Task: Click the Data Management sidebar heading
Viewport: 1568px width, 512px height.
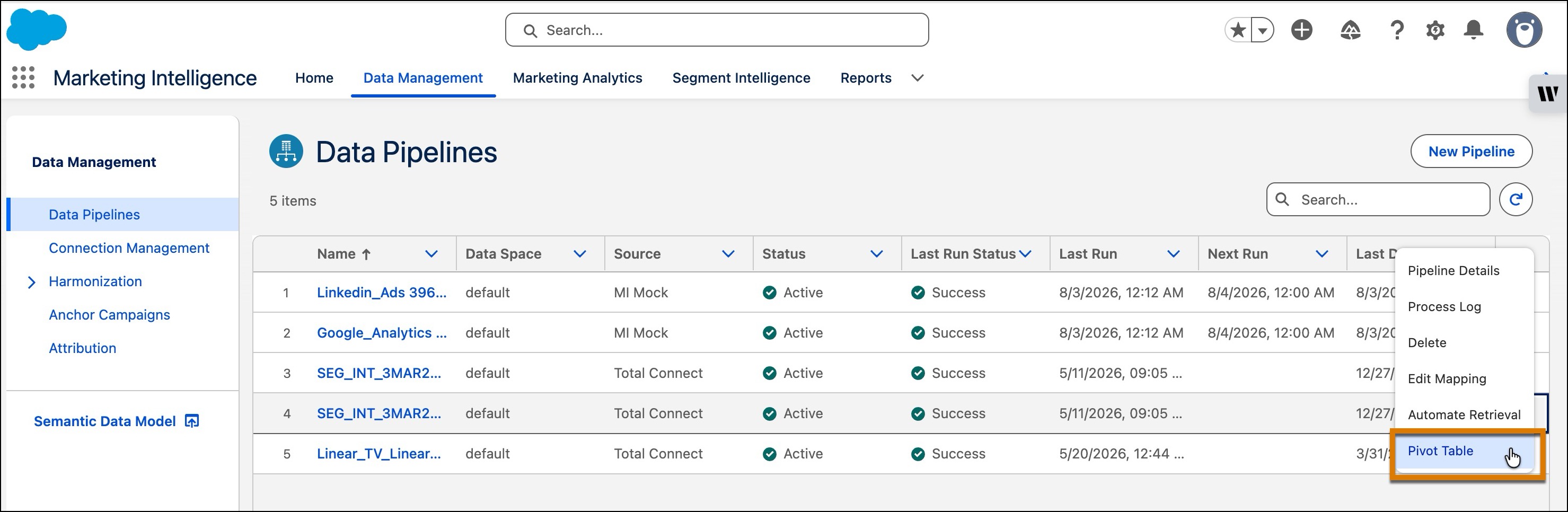Action: pyautogui.click(x=94, y=162)
